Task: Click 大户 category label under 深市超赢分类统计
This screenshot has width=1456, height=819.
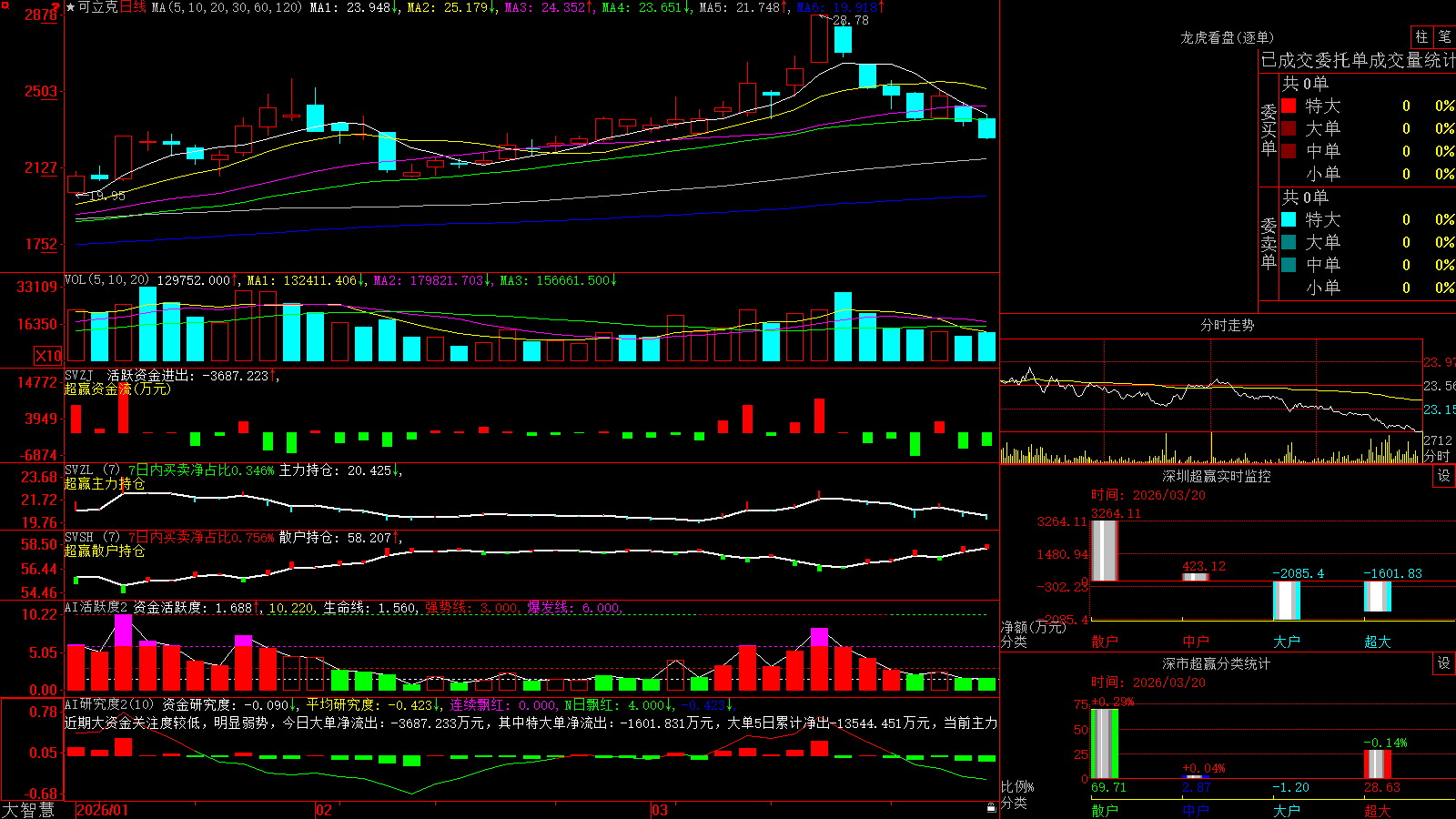Action: (x=1287, y=811)
